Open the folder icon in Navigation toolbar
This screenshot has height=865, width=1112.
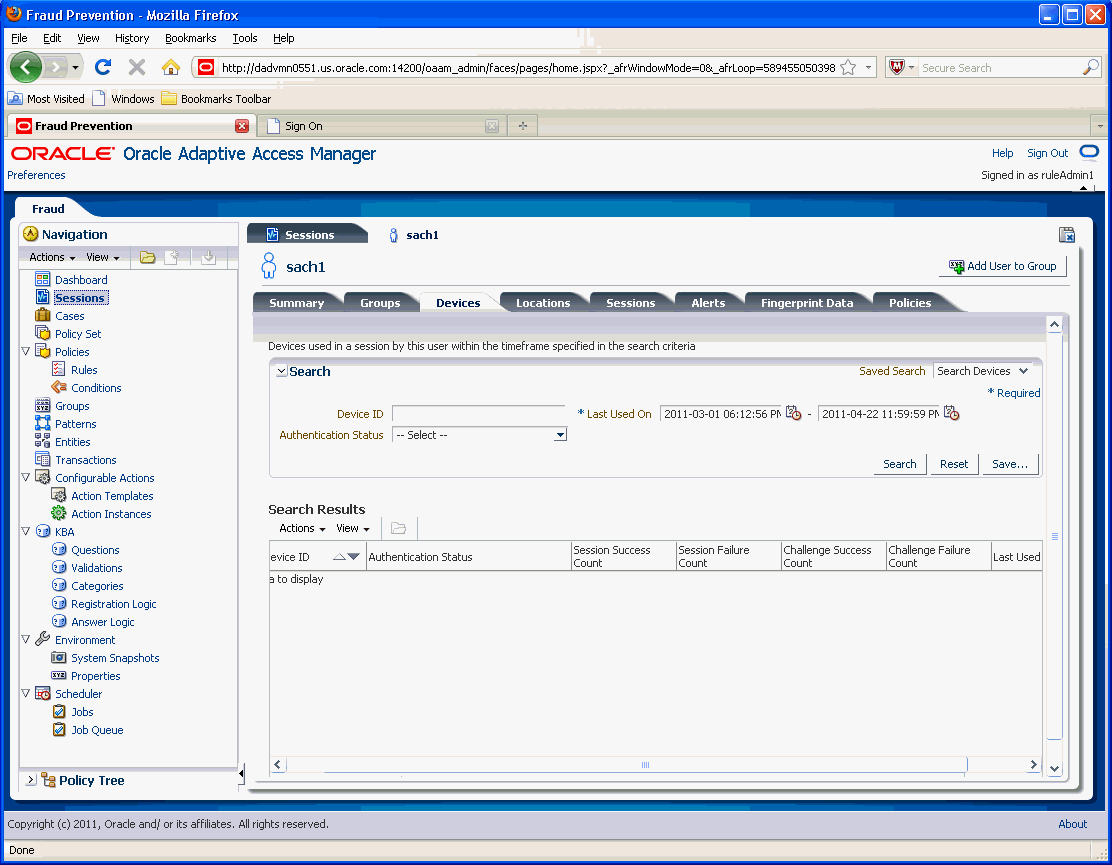pos(147,257)
